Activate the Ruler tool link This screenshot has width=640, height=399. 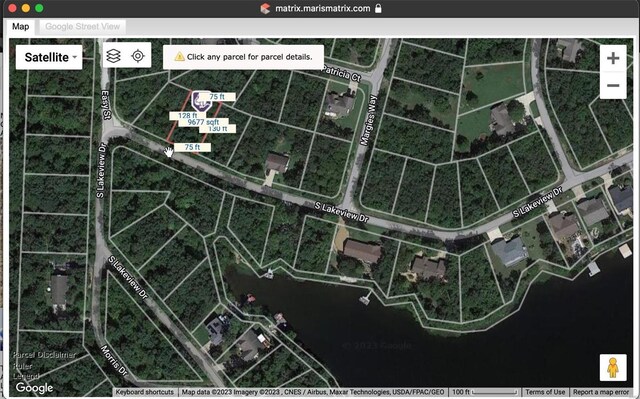click(22, 366)
